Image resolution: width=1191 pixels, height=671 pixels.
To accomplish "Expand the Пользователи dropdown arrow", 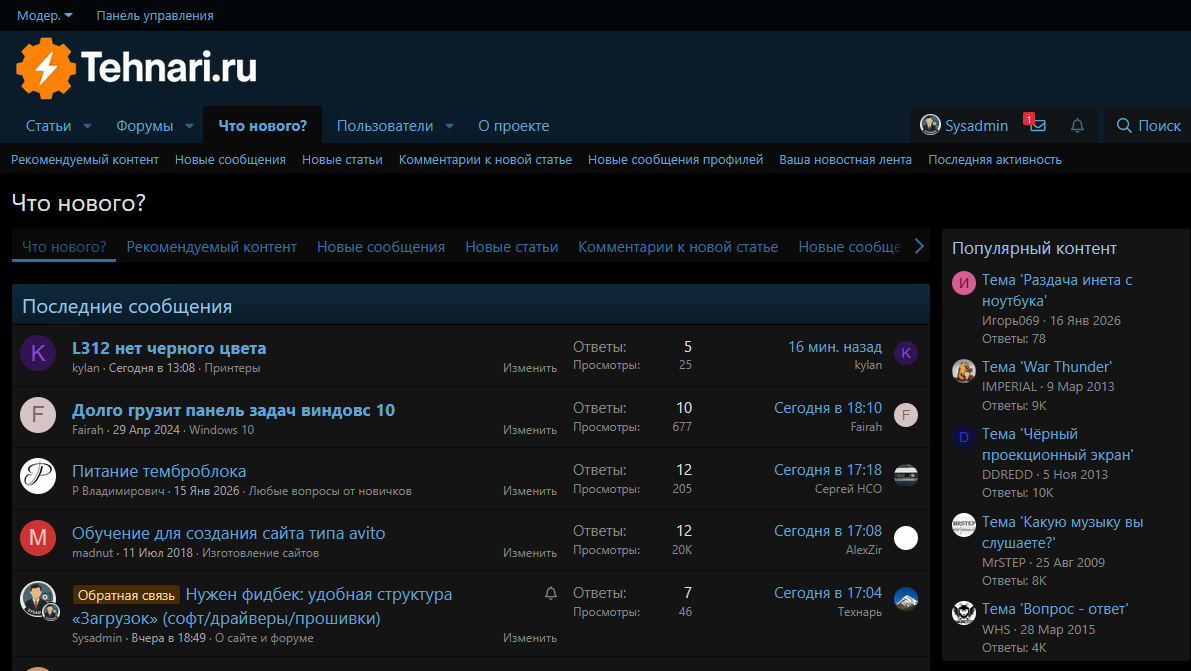I will pos(449,126).
